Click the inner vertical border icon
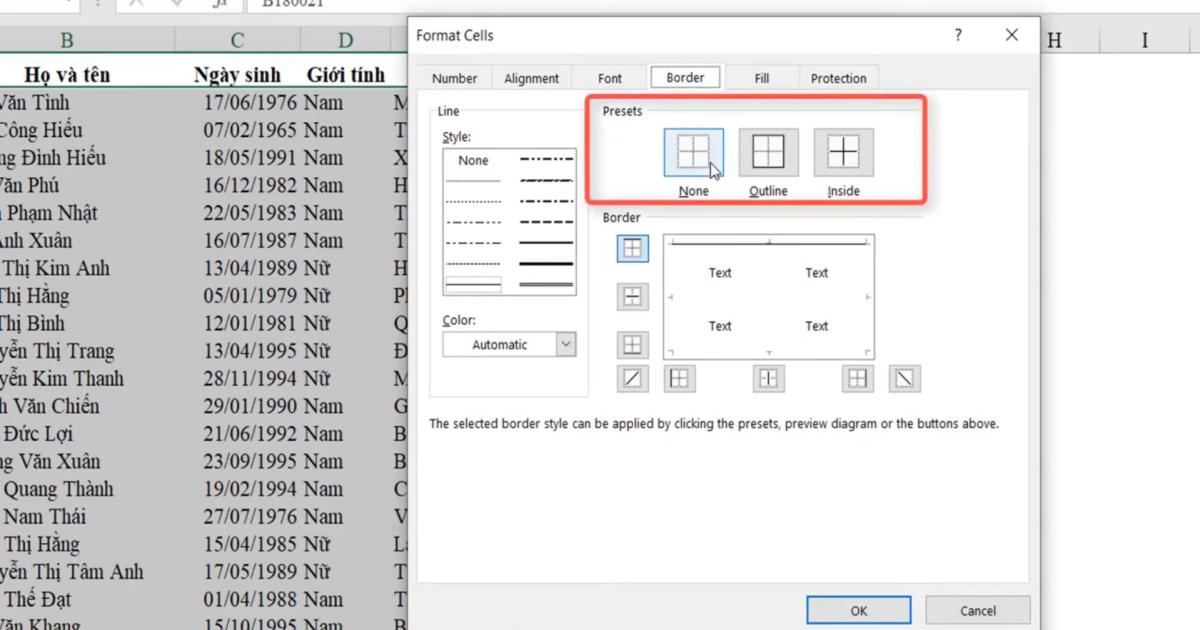This screenshot has height=630, width=1200. click(x=768, y=378)
